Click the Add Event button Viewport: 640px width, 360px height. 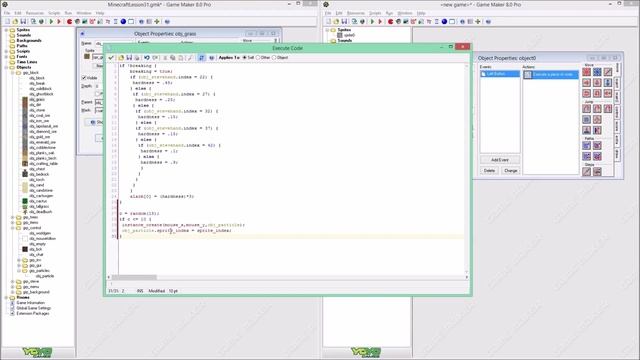click(x=500, y=160)
